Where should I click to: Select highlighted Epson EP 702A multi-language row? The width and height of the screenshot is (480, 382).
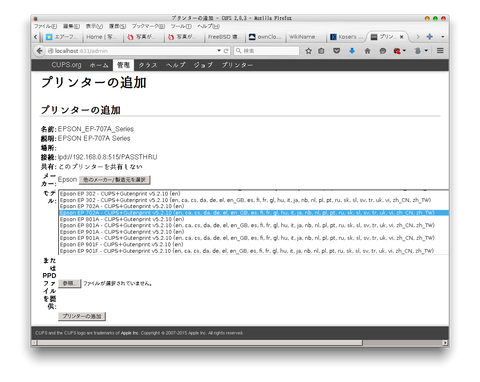(253, 213)
